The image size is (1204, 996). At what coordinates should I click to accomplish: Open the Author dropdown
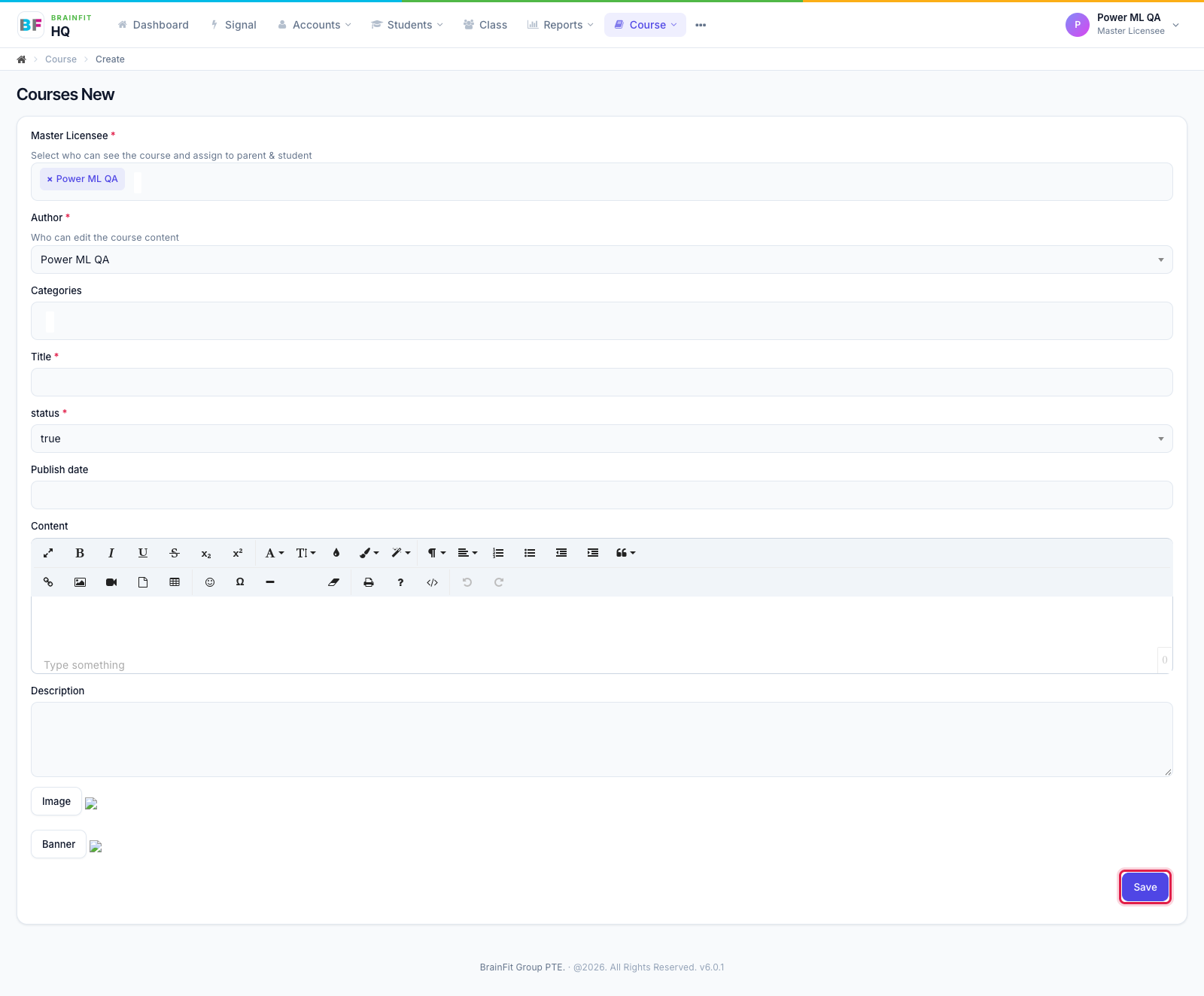coord(602,260)
